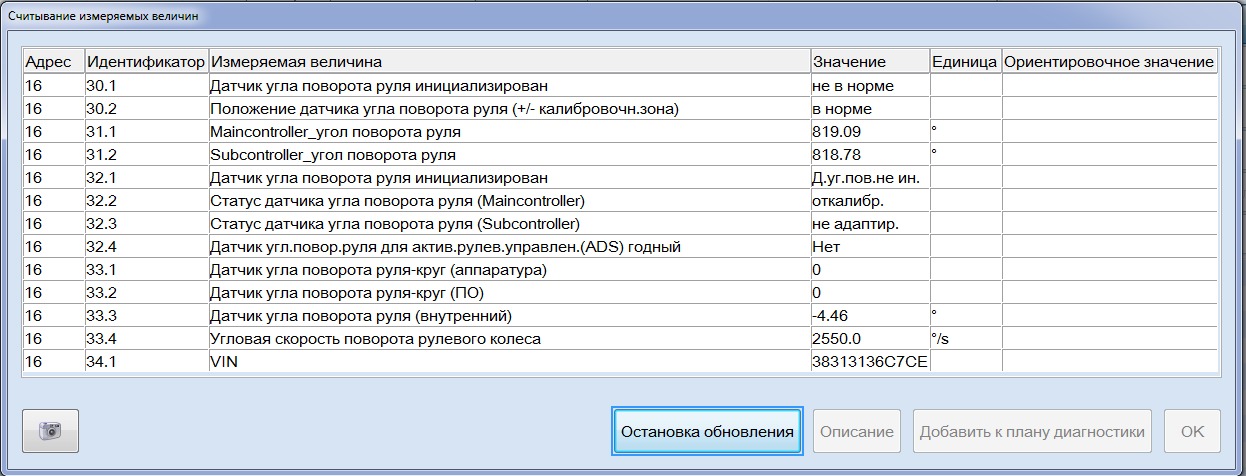Click the value 2550.0
Image resolution: width=1246 pixels, height=476 pixels.
870,339
